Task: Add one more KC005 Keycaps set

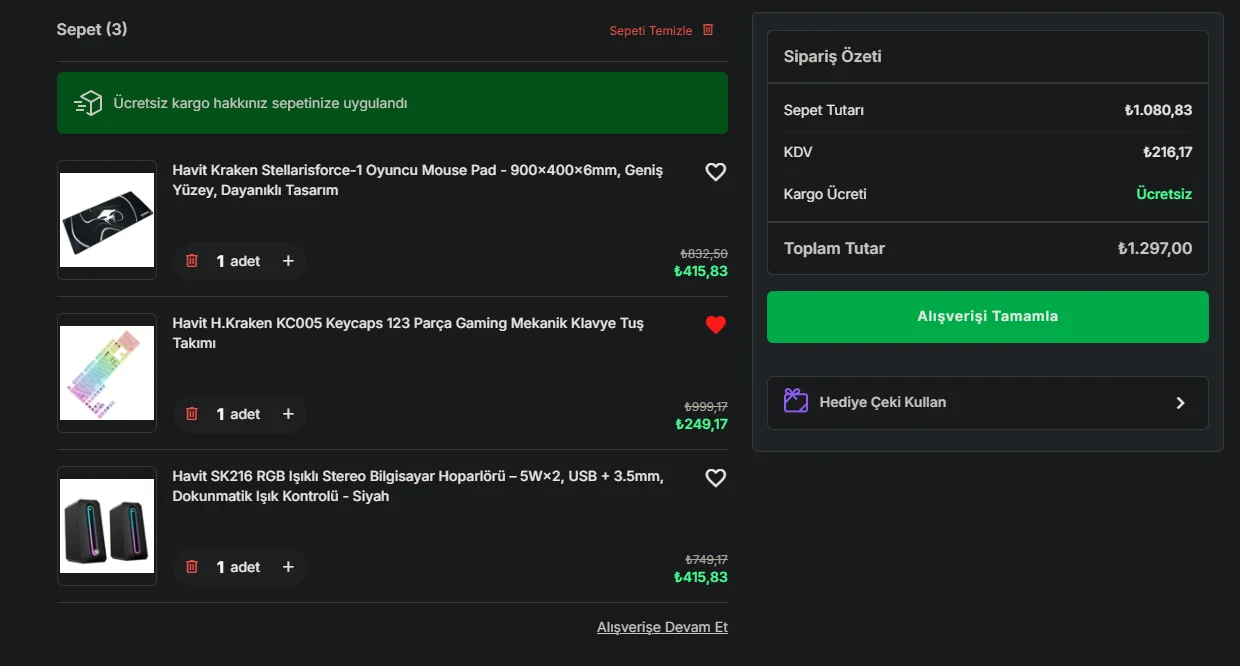Action: tap(288, 414)
